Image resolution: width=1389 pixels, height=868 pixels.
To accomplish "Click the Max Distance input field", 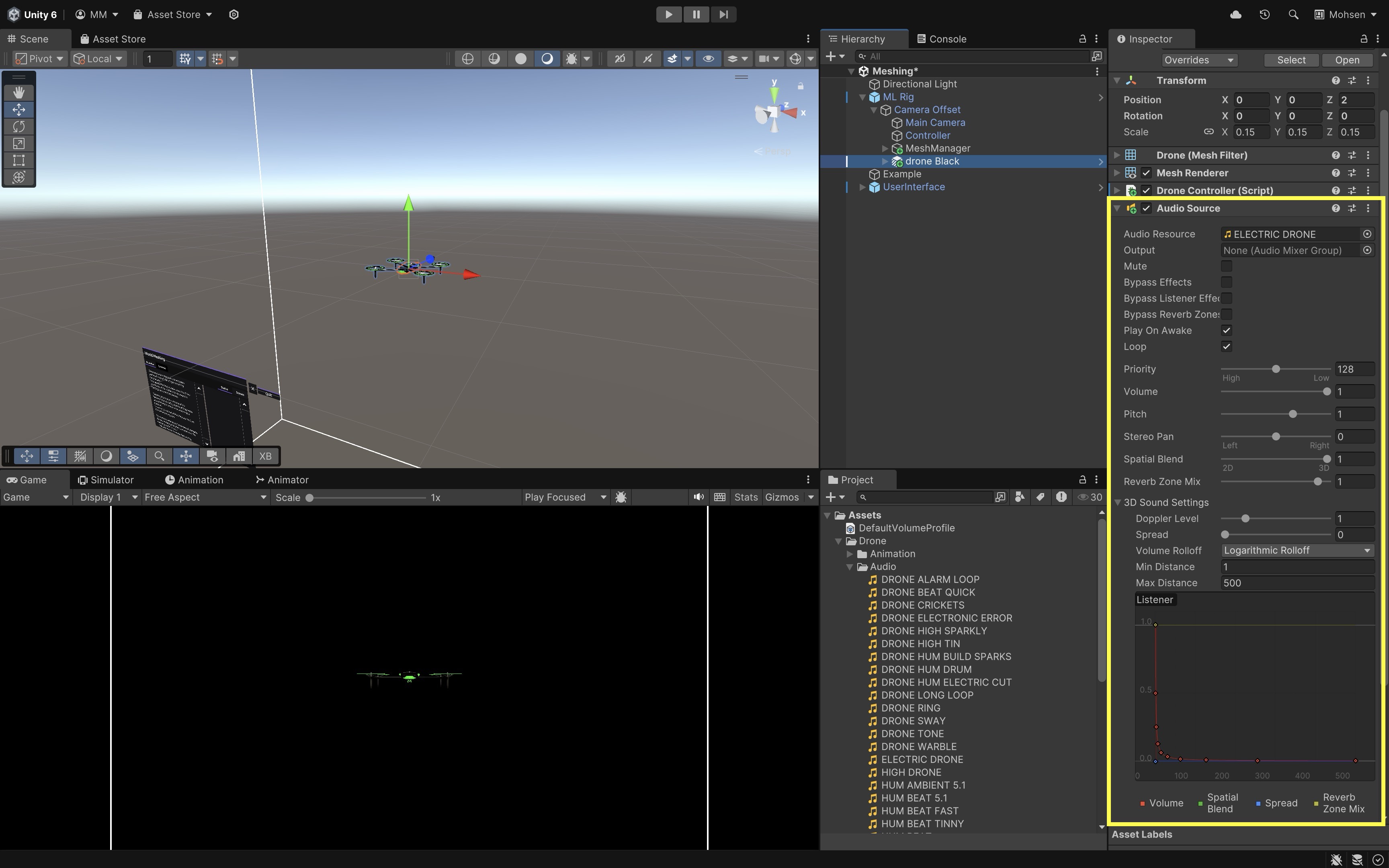I will pos(1297,583).
